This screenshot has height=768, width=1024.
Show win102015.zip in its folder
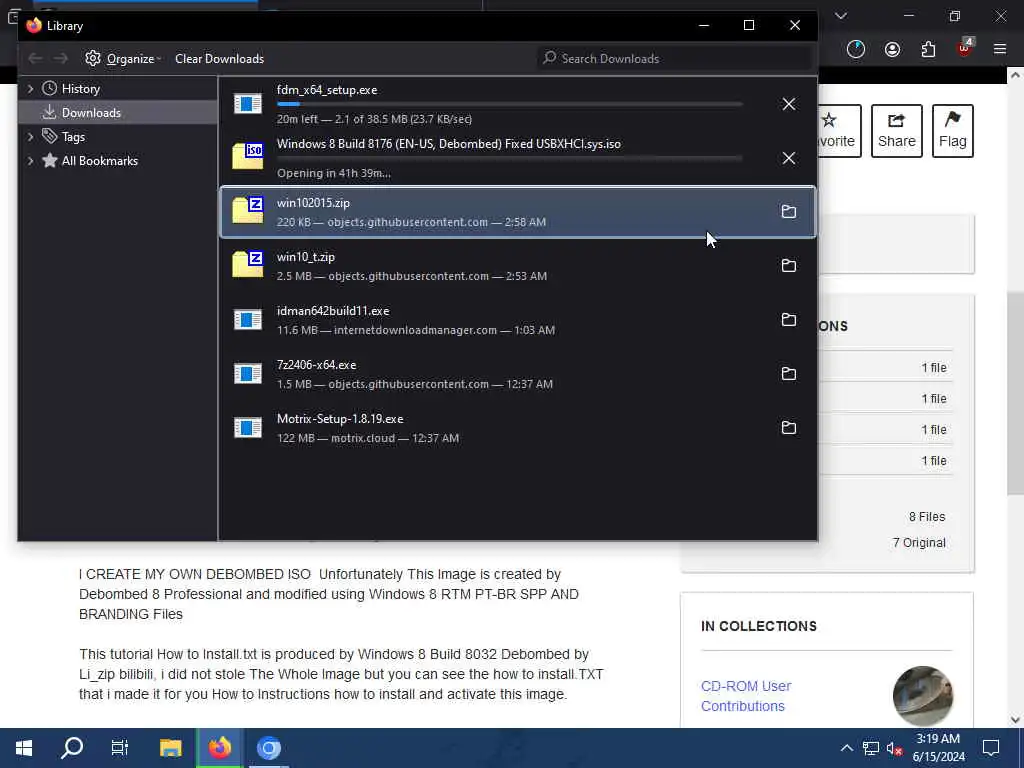point(789,212)
